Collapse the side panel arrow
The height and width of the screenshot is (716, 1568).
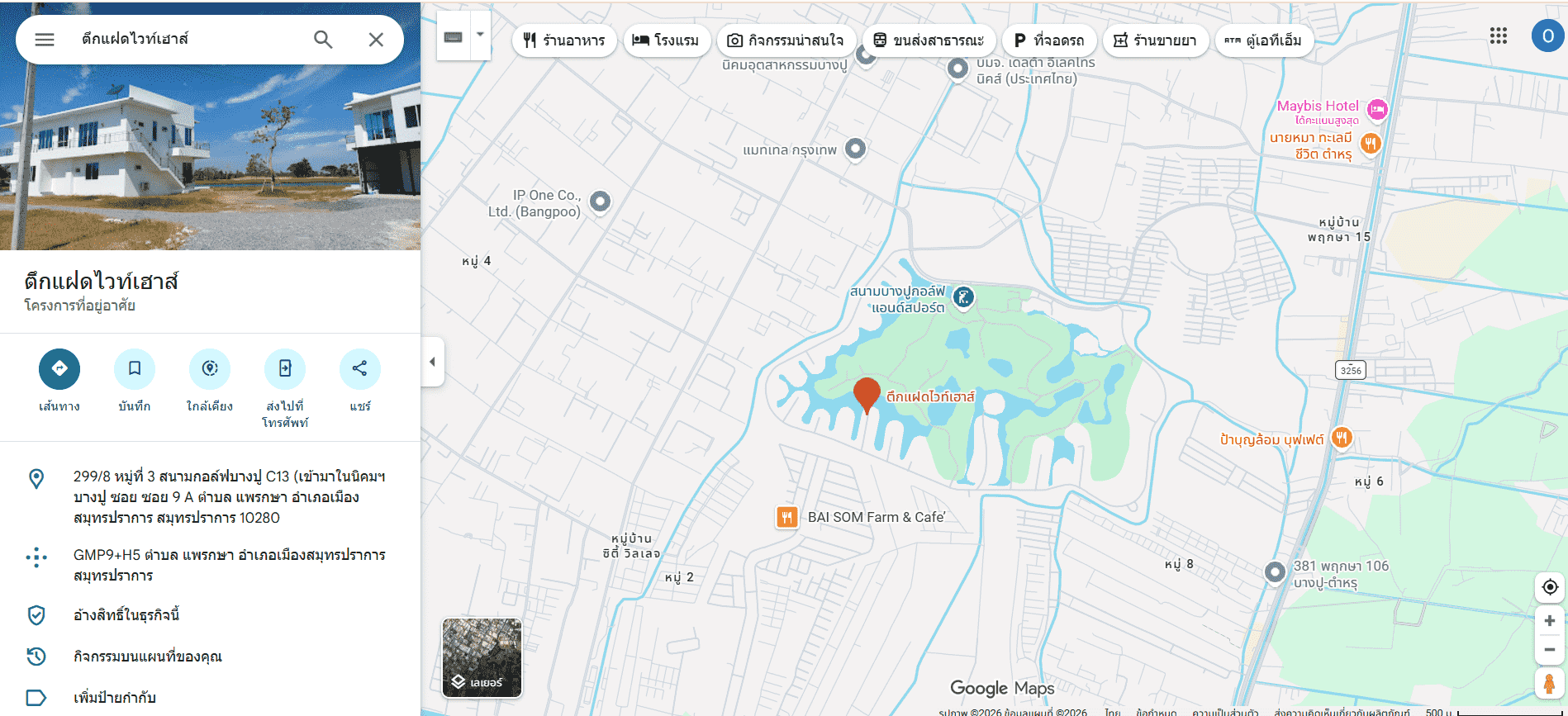[432, 362]
